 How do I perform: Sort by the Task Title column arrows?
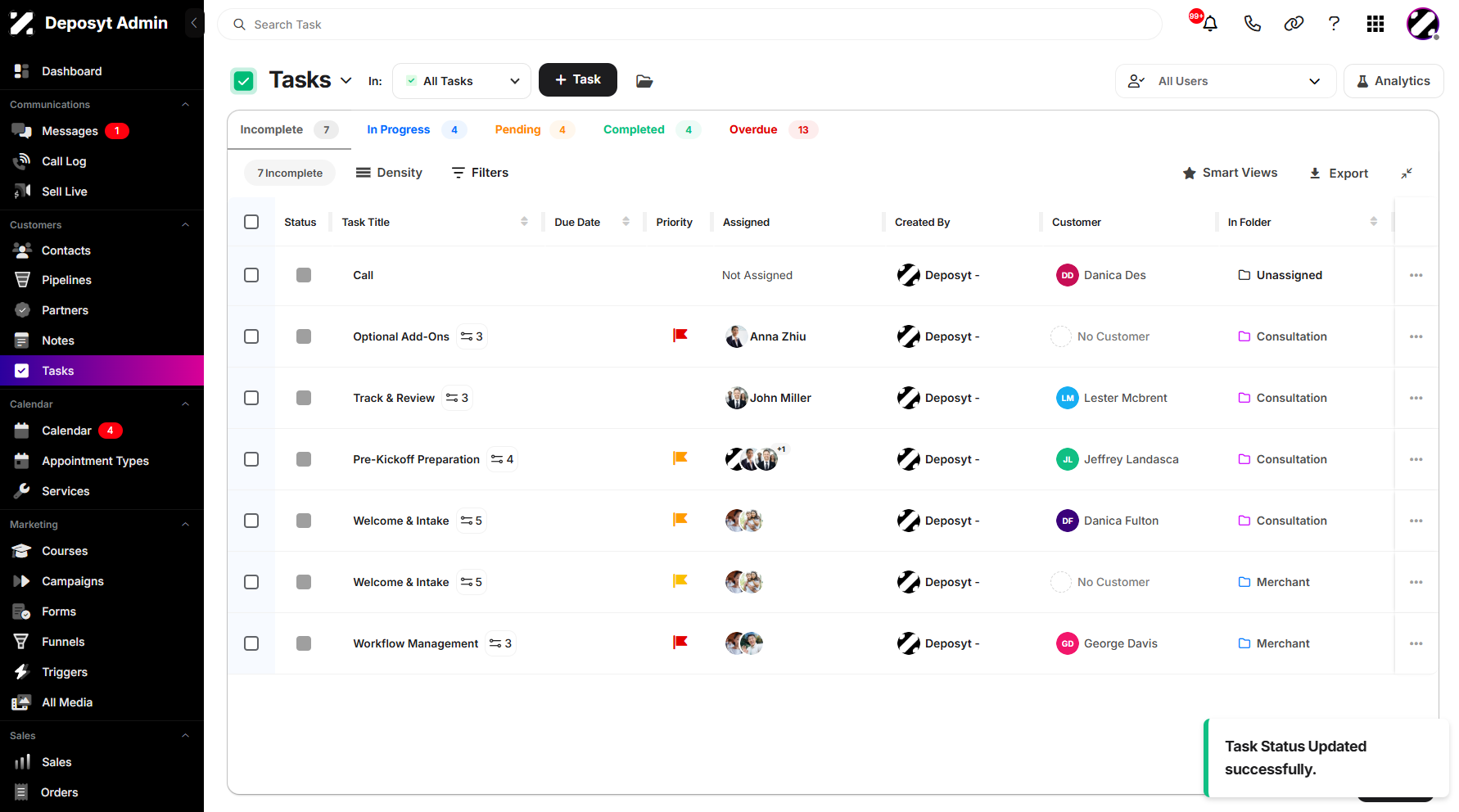pos(524,222)
